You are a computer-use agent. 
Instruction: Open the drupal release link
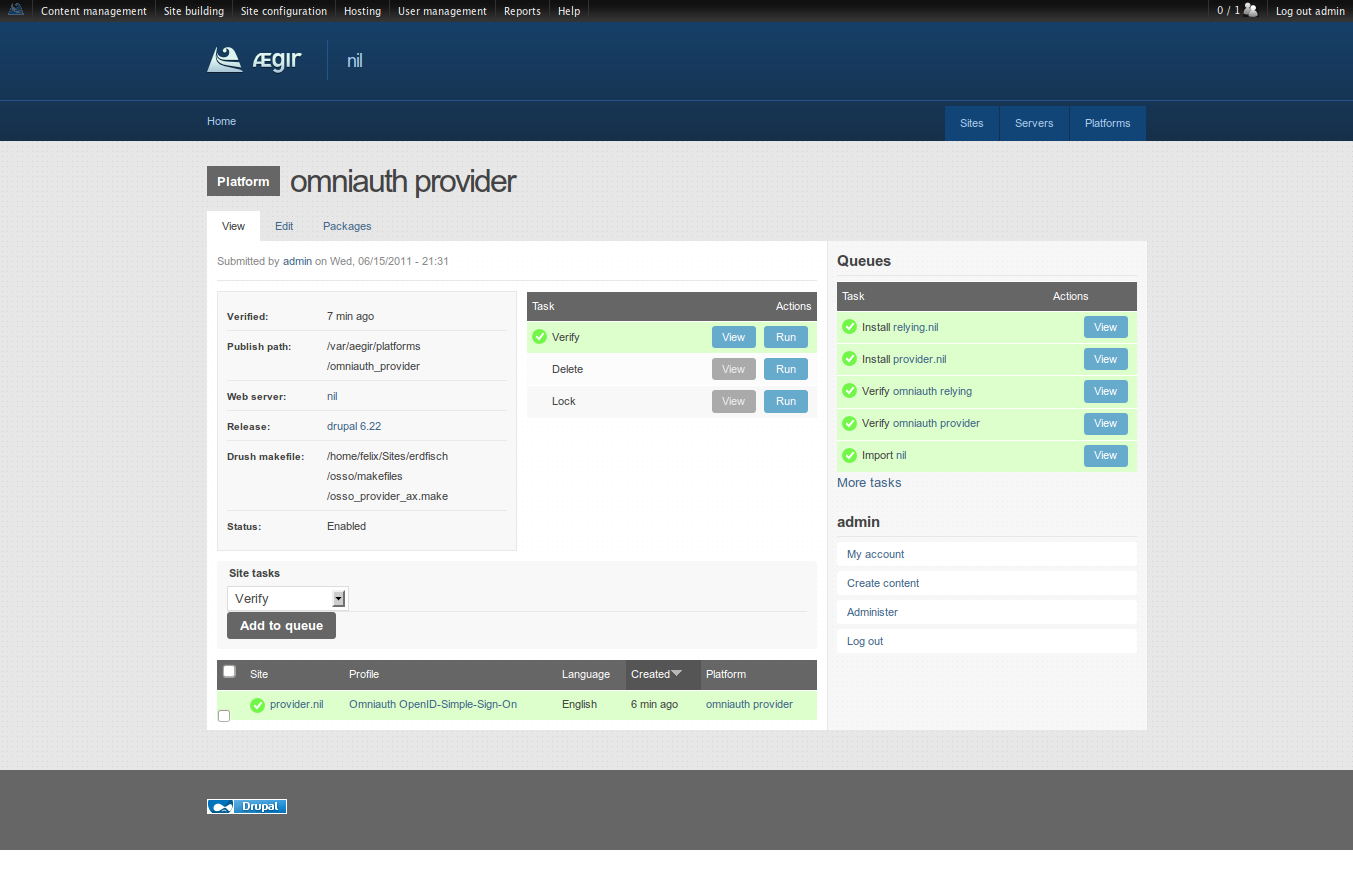(342, 426)
